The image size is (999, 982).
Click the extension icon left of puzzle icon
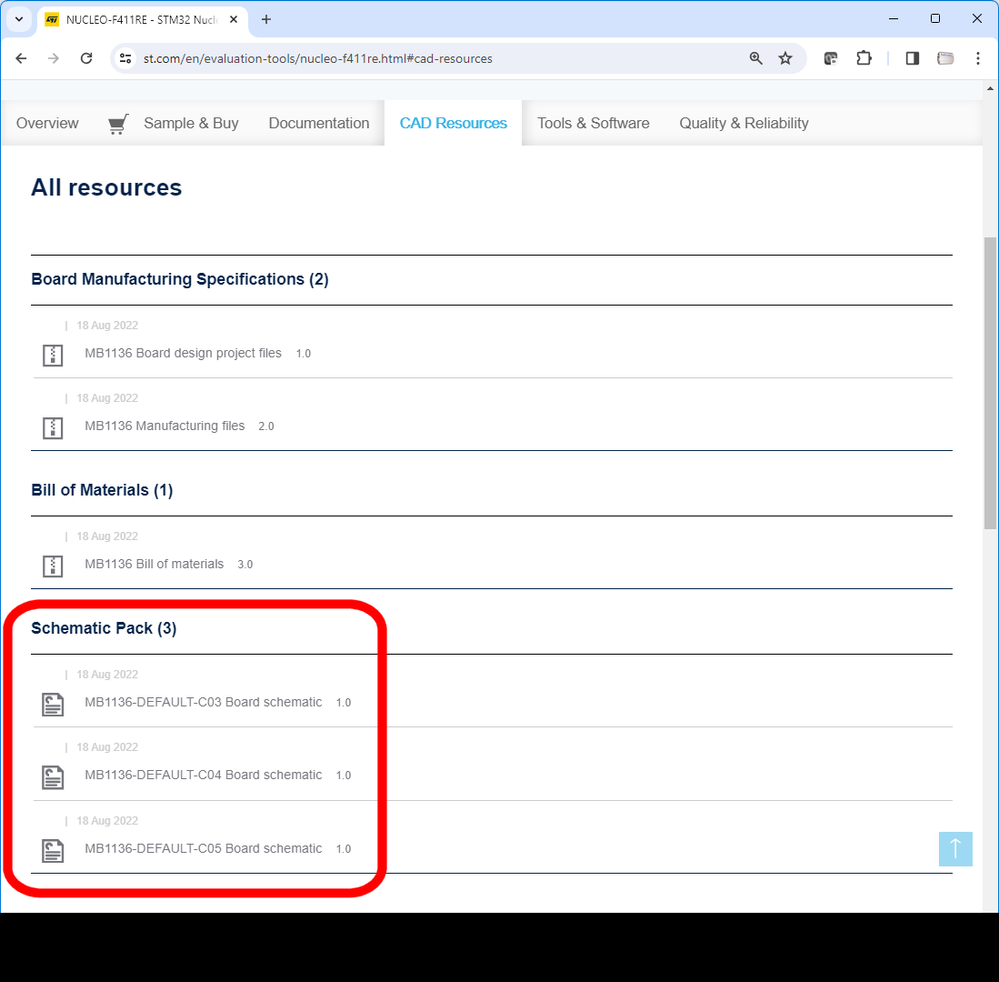831,59
